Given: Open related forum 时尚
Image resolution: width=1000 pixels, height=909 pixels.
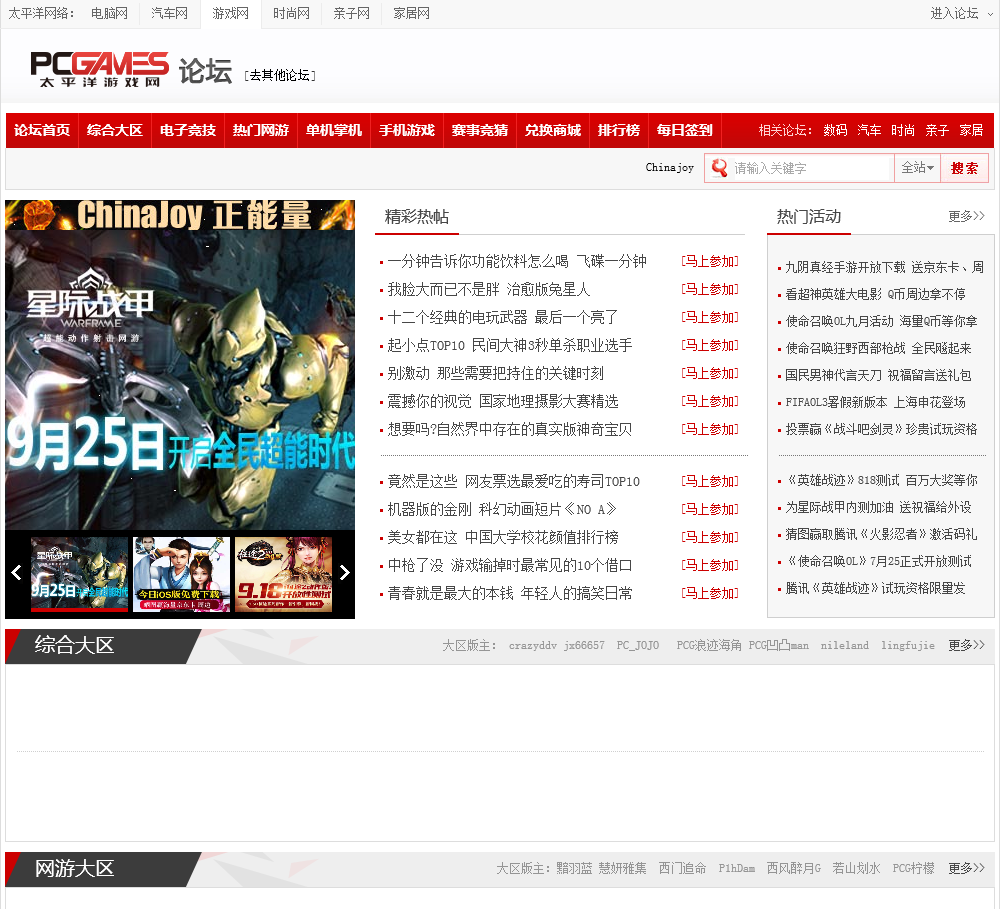Looking at the screenshot, I should click(x=903, y=130).
